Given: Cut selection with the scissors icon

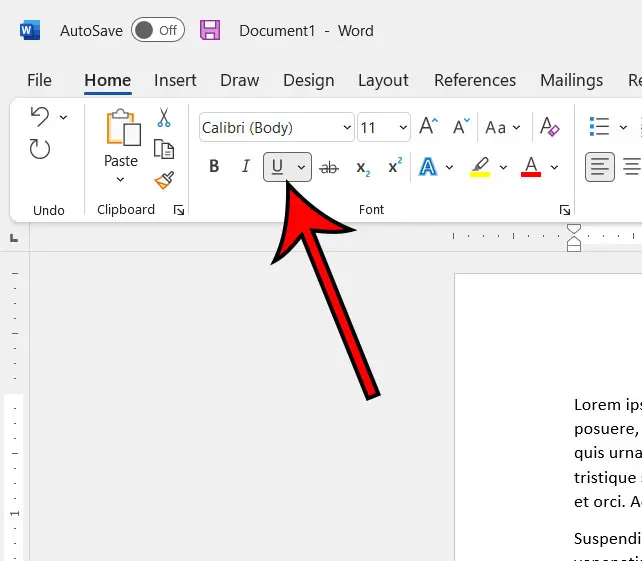Looking at the screenshot, I should click(164, 117).
